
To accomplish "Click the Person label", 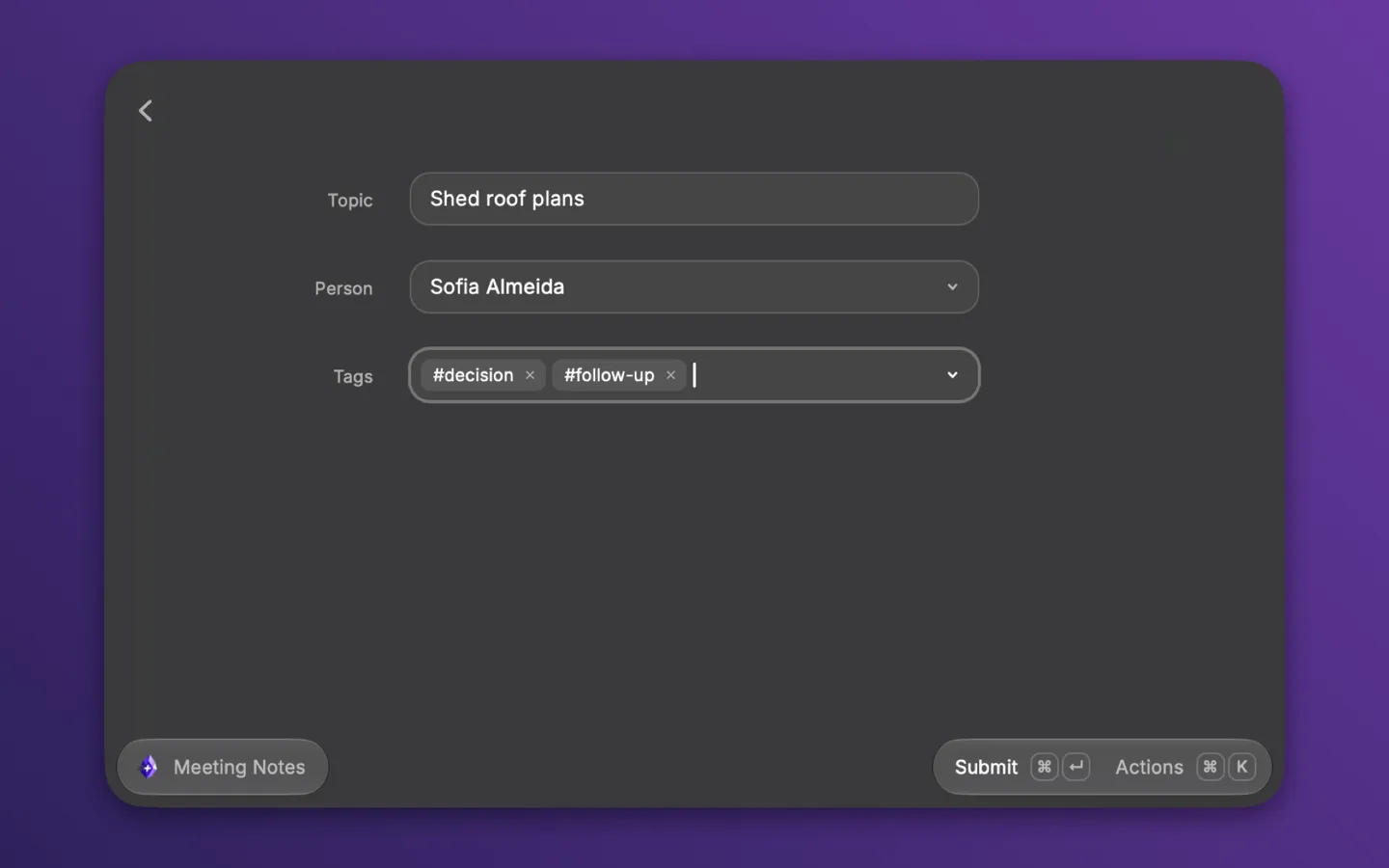I will click(x=343, y=288).
